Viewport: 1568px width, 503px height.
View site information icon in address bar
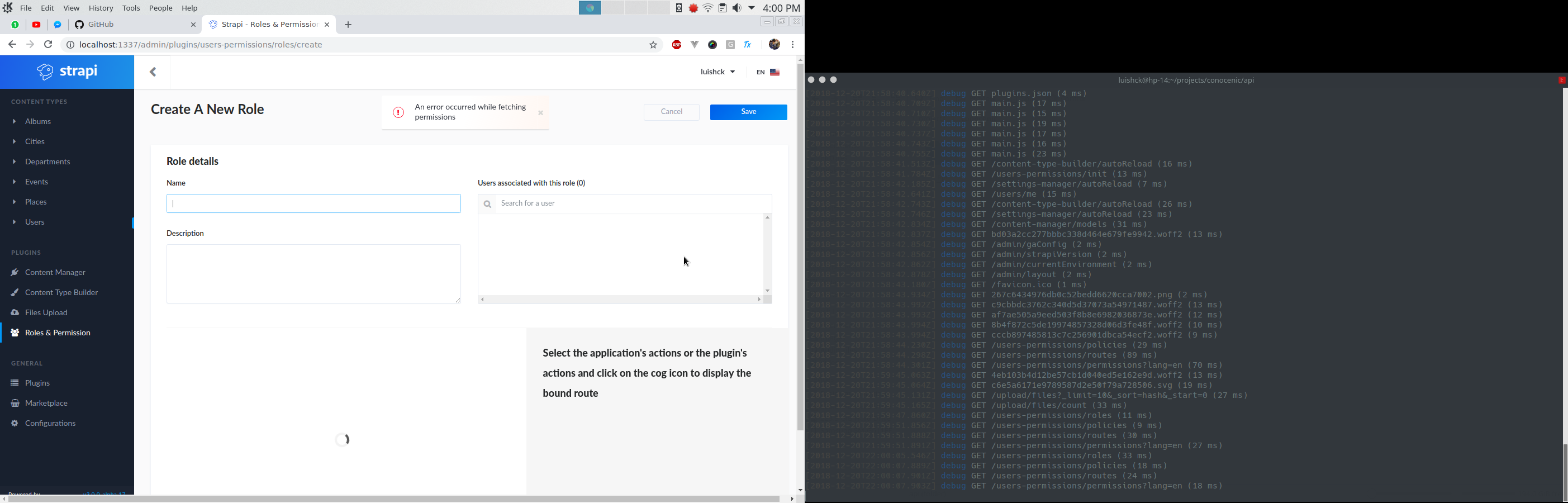point(70,45)
